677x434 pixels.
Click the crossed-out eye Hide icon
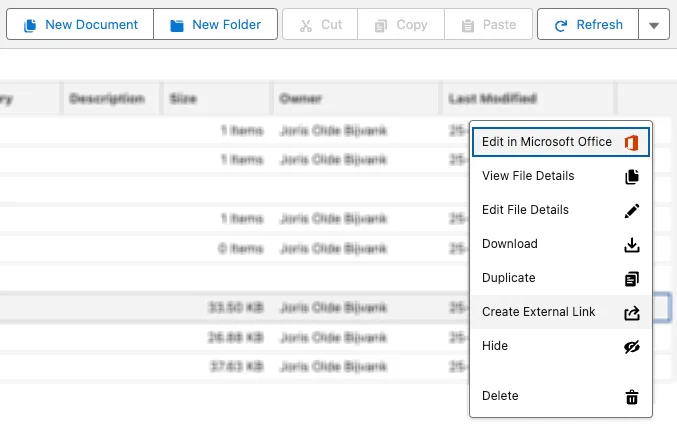[x=631, y=347]
